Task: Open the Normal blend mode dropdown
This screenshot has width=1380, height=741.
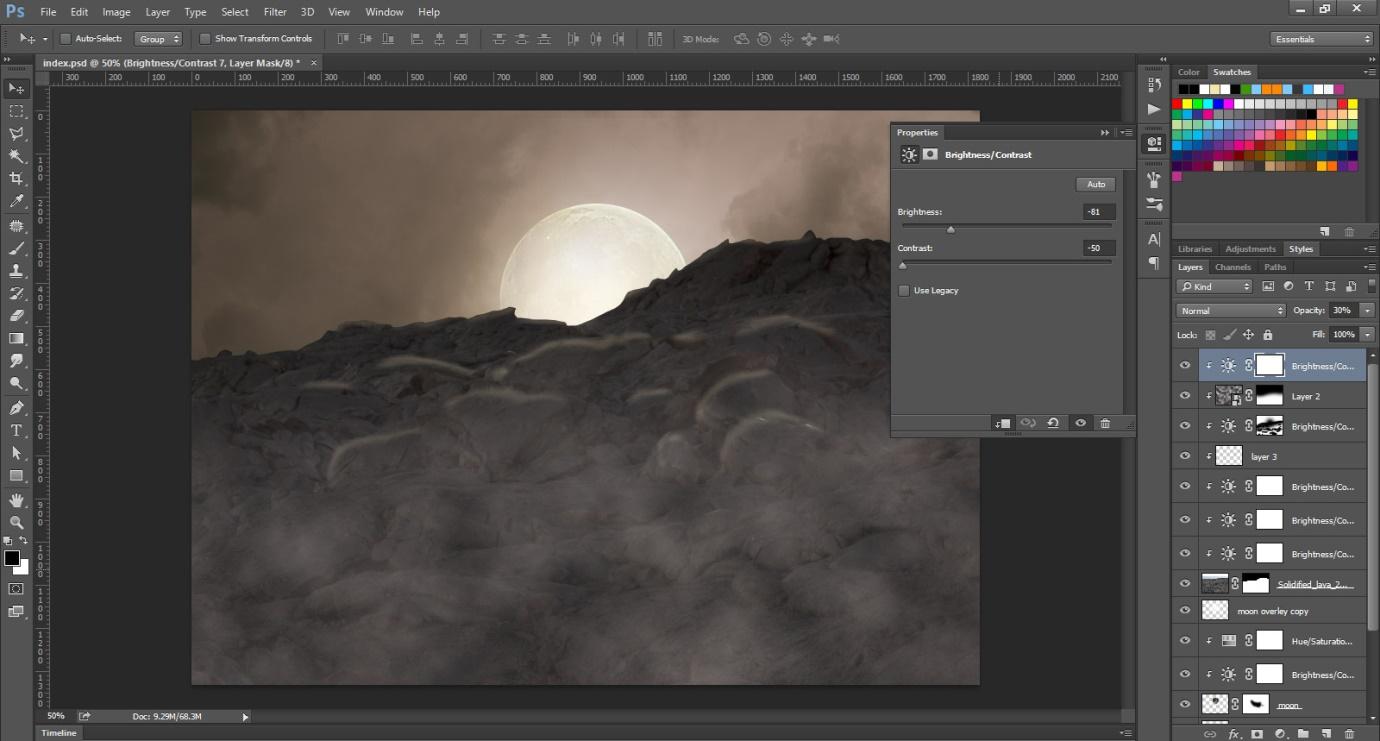Action: click(1231, 311)
